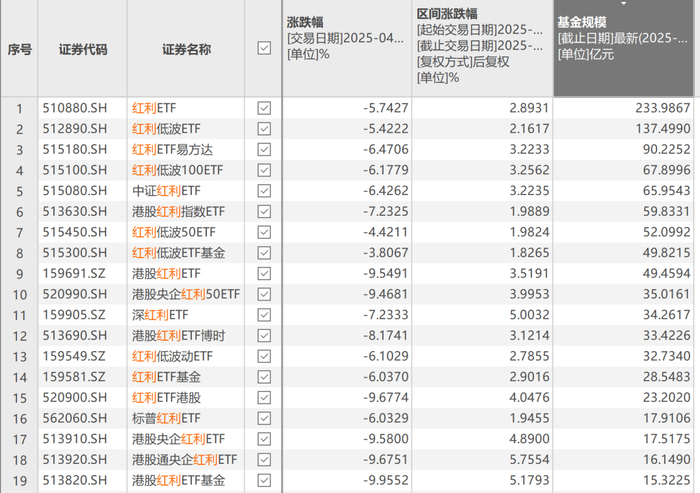Toggle checkbox for 红利低波100ETF
Viewport: 700px width, 493px height.
[264, 170]
